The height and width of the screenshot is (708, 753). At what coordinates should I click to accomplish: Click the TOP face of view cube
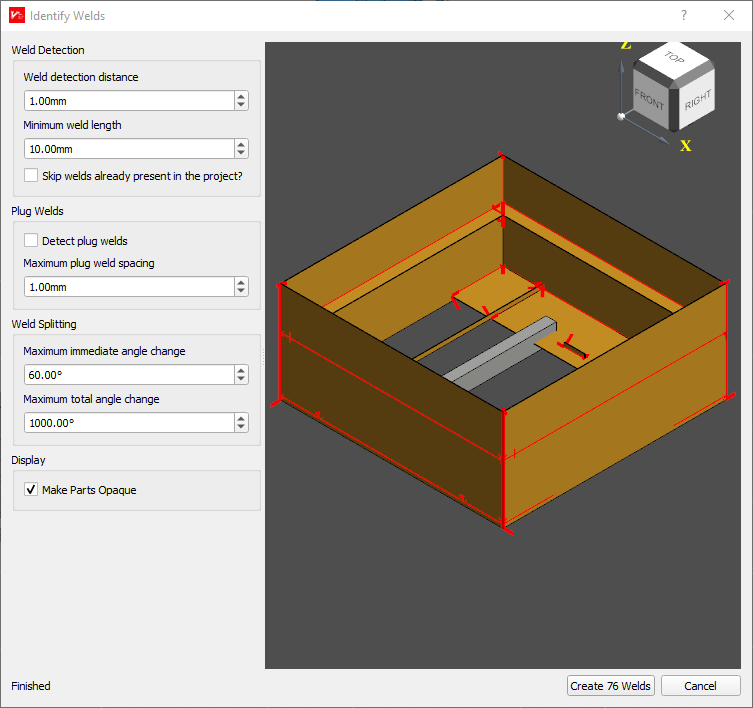click(674, 60)
